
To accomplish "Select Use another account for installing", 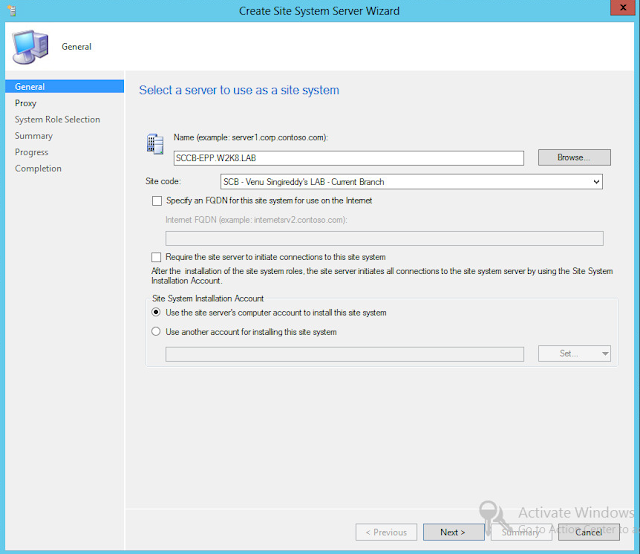I will 156,332.
